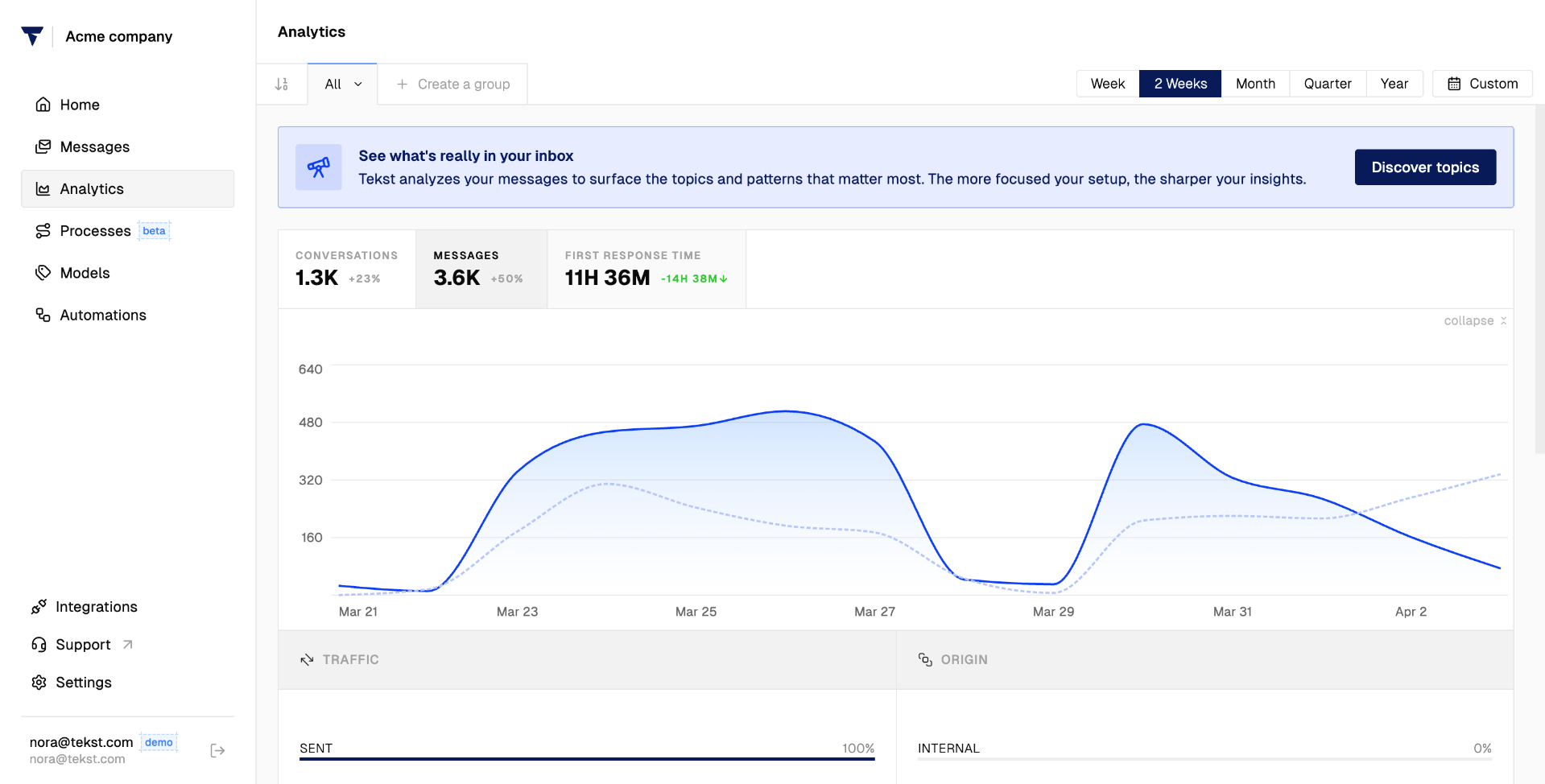Open Integrations from the plug icon

coord(39,607)
